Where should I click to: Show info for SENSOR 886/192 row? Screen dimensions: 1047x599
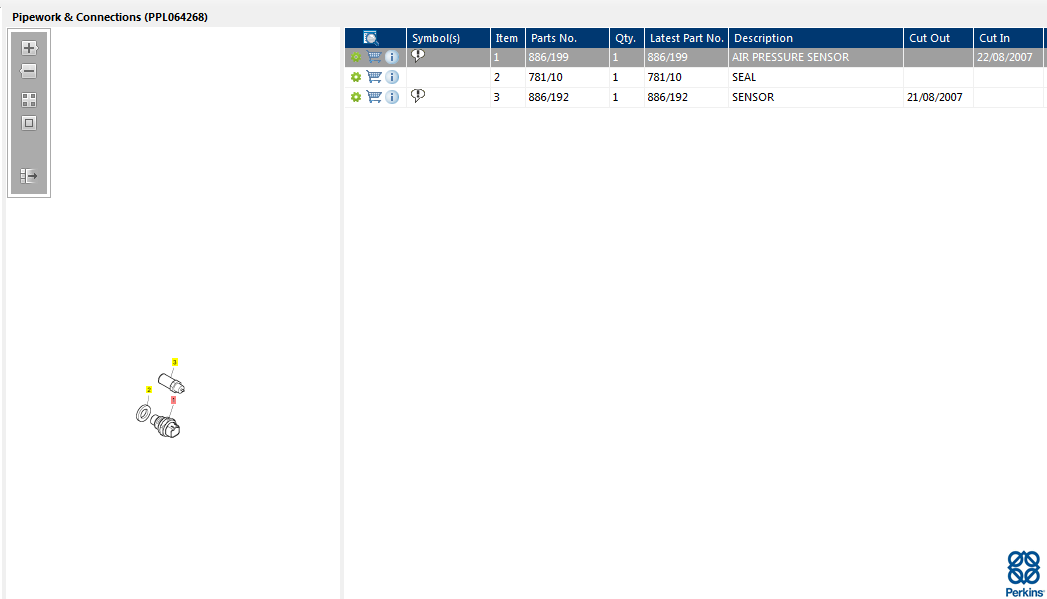pyautogui.click(x=392, y=97)
